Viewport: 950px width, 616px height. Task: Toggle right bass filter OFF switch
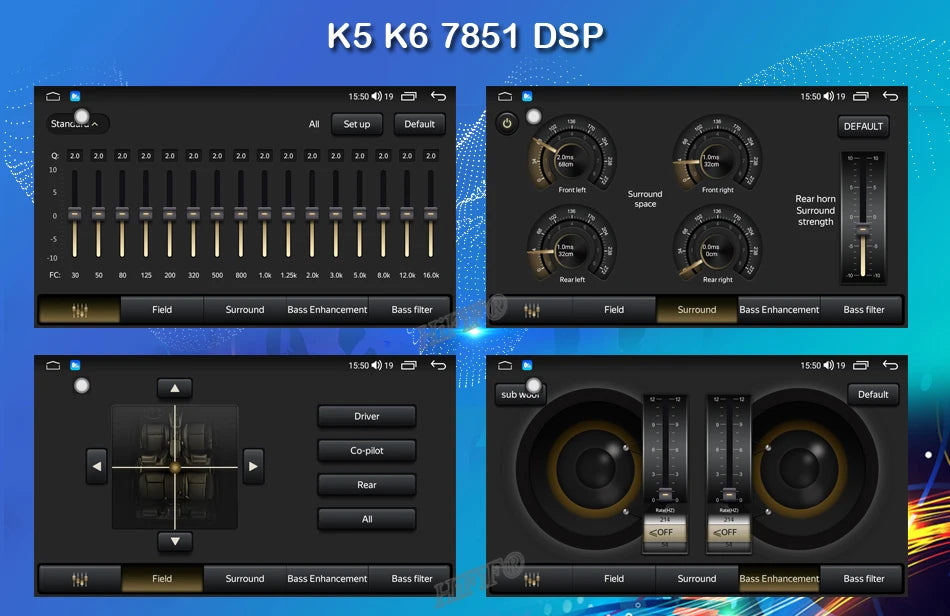click(x=729, y=532)
